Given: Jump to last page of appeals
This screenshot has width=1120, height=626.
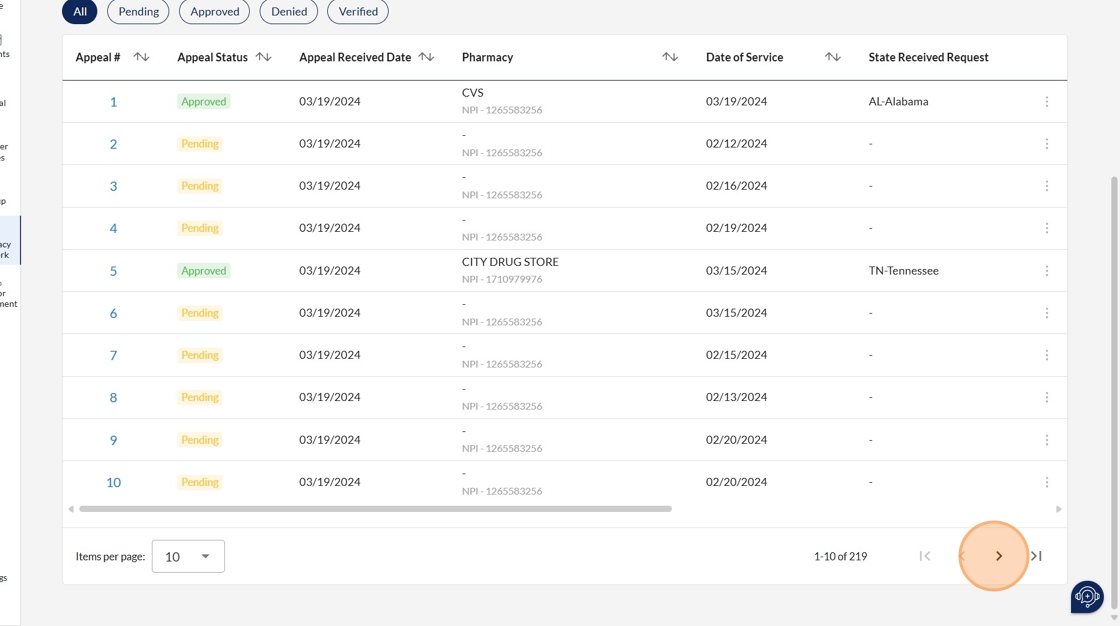Looking at the screenshot, I should (1036, 556).
